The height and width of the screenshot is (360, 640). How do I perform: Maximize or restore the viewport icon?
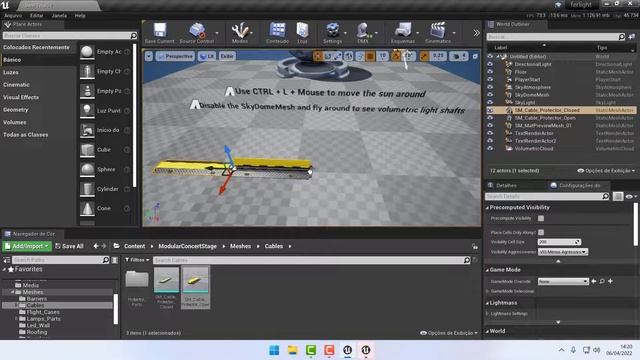(475, 56)
